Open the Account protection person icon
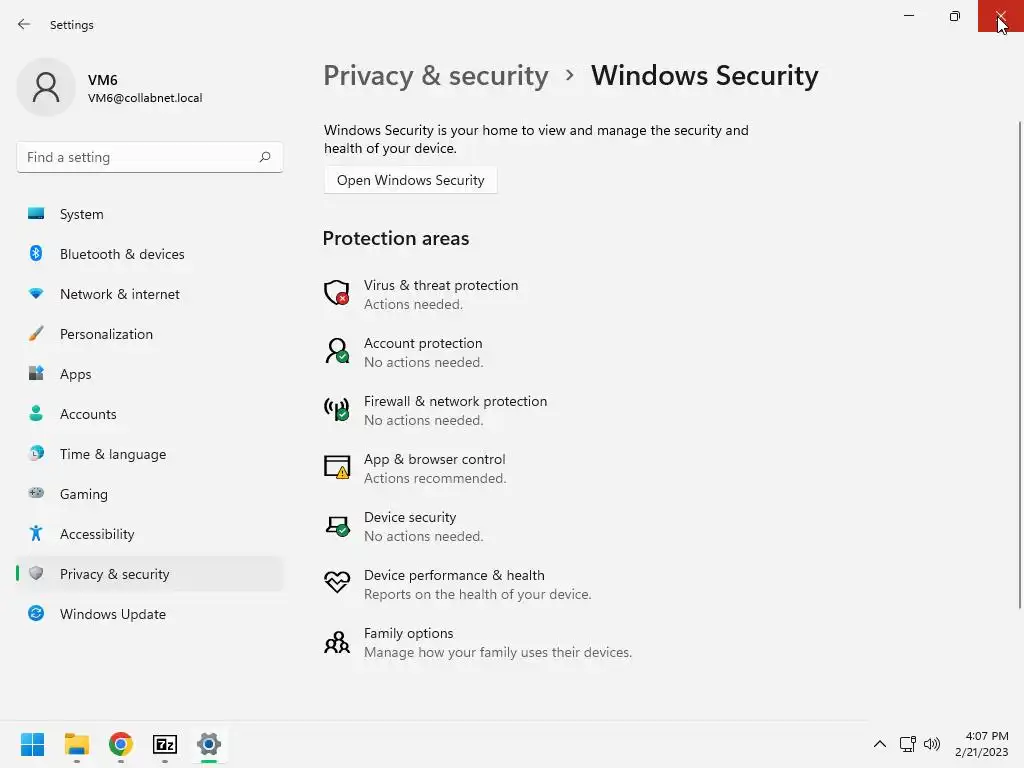 (x=337, y=351)
